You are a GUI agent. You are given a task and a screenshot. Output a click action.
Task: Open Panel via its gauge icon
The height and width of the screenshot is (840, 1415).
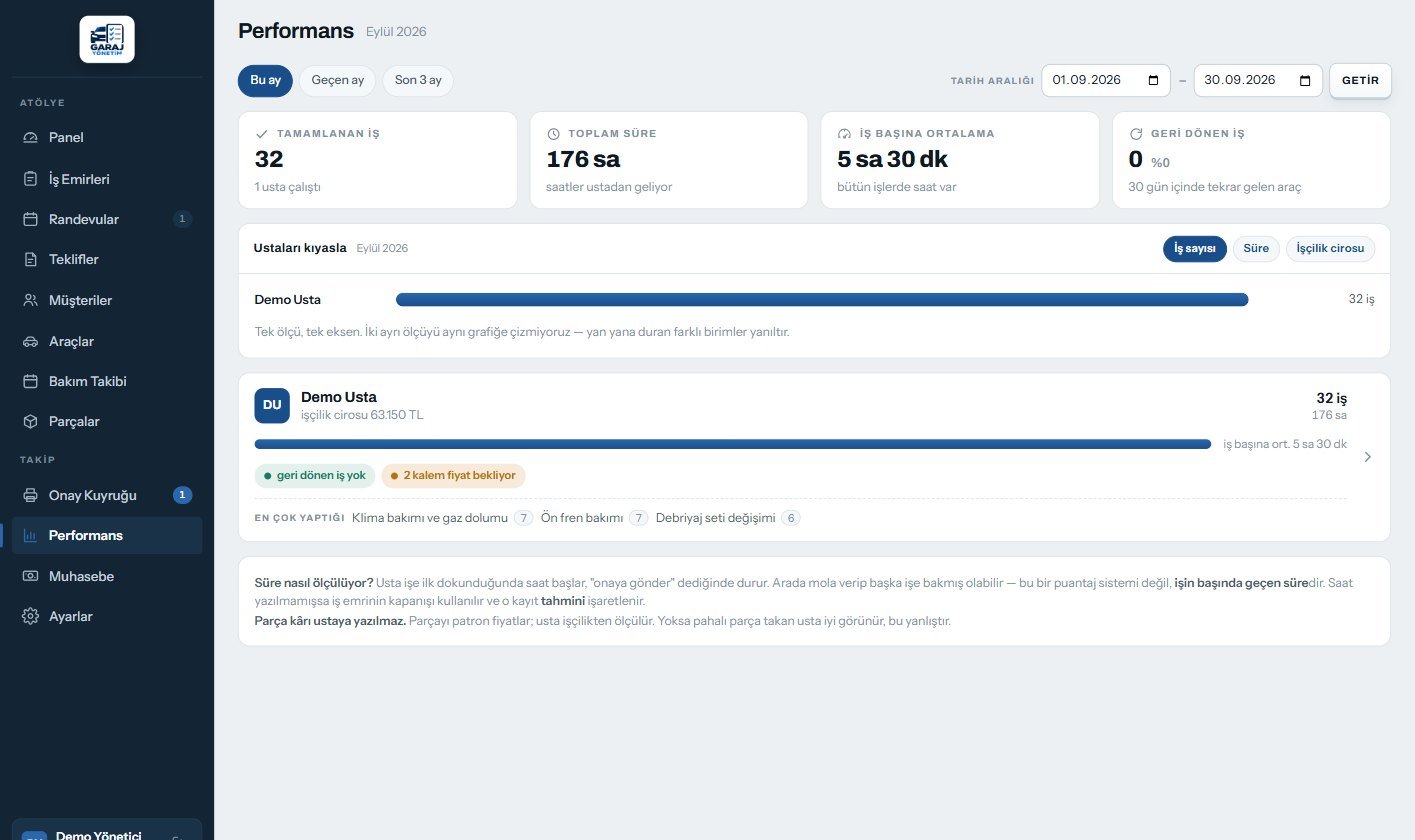pos(30,137)
